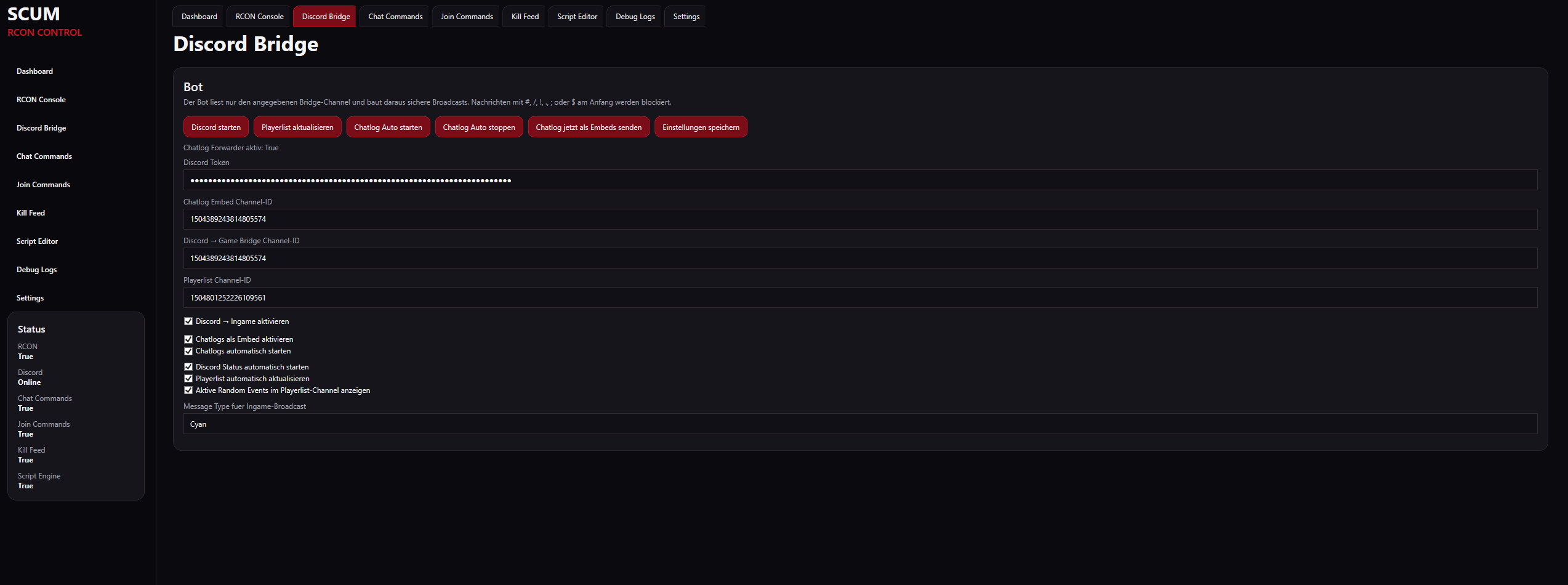Stop Chatlog Auto with stoppen button
This screenshot has height=585, width=1568.
point(479,127)
